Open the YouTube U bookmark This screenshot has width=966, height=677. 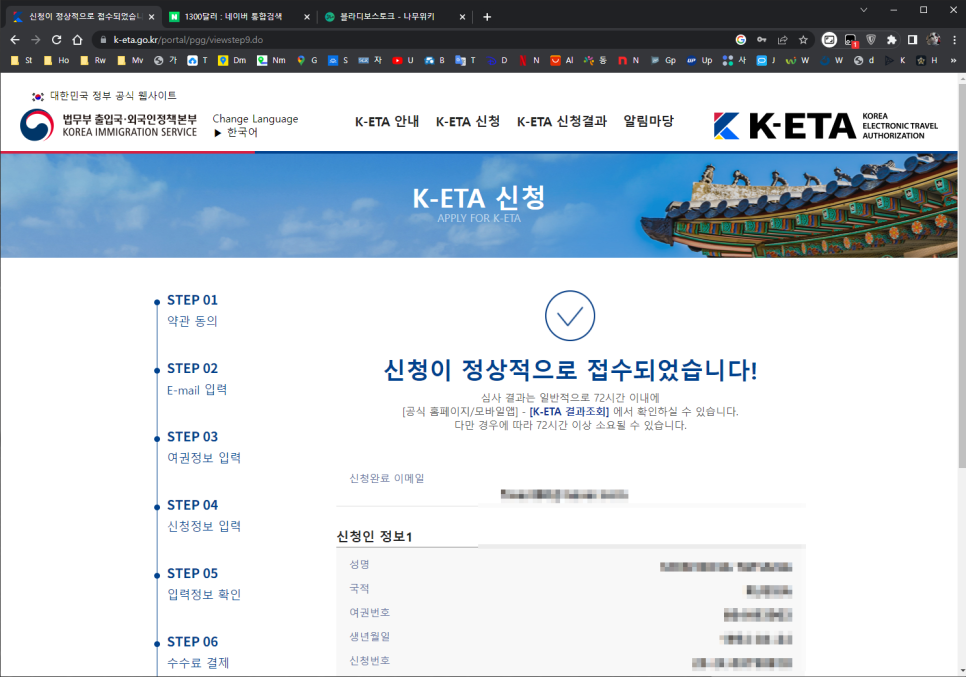(x=404, y=60)
